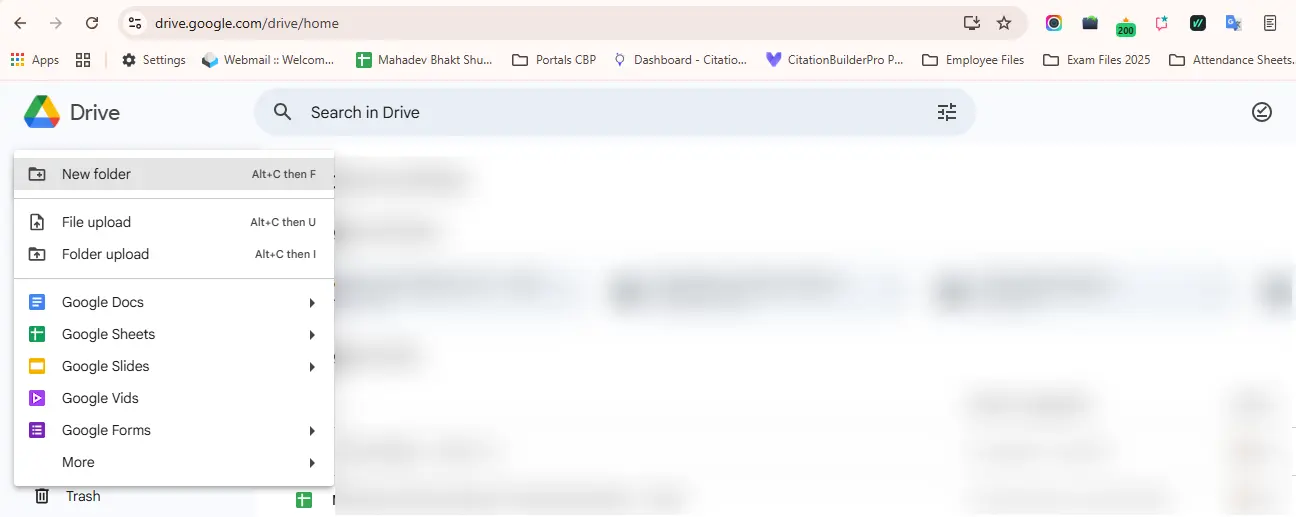Click the offline ready status checkmark icon
Image resolution: width=1296 pixels, height=517 pixels.
pyautogui.click(x=1262, y=112)
